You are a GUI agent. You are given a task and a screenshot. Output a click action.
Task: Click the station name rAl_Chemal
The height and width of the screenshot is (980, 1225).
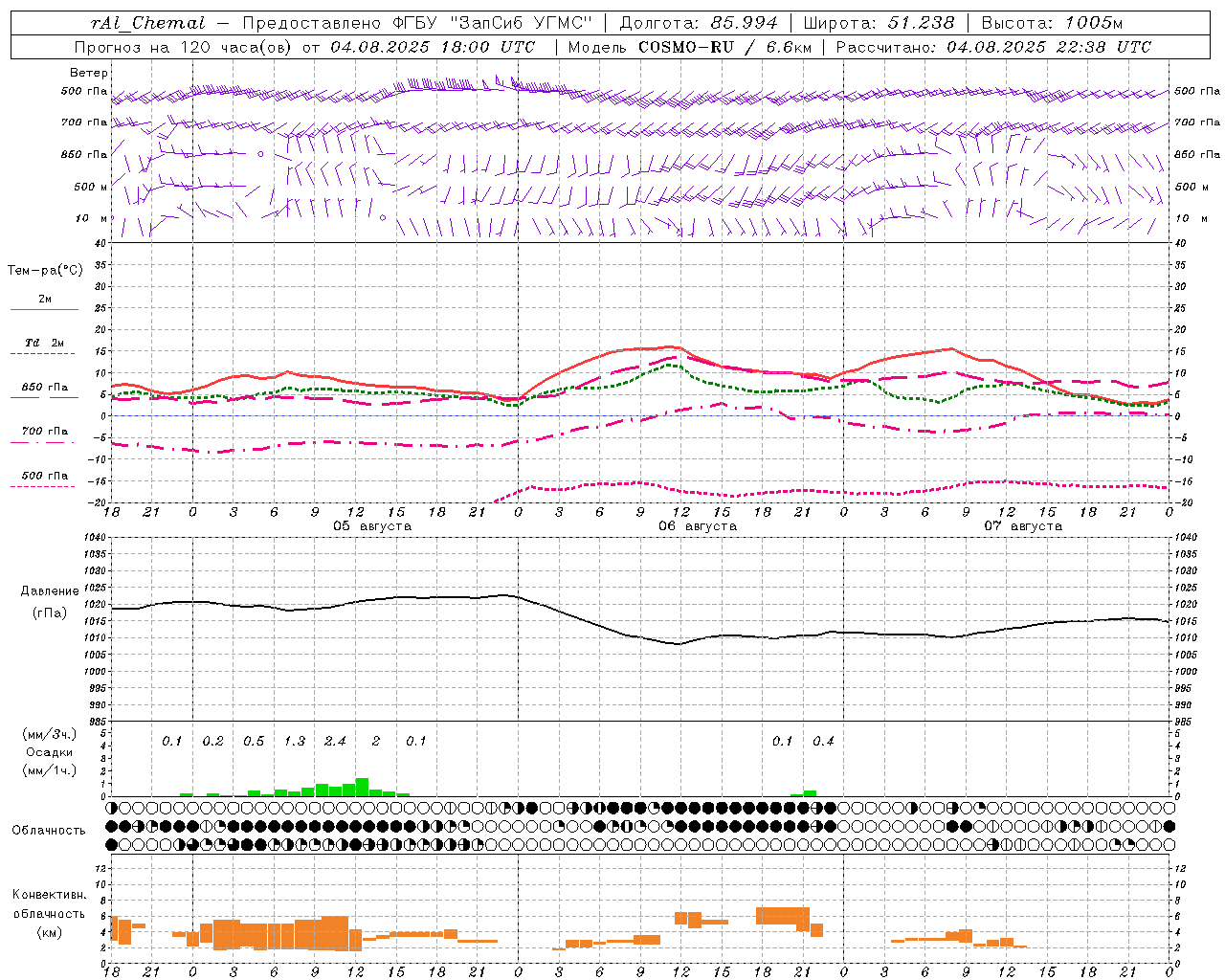(x=147, y=24)
